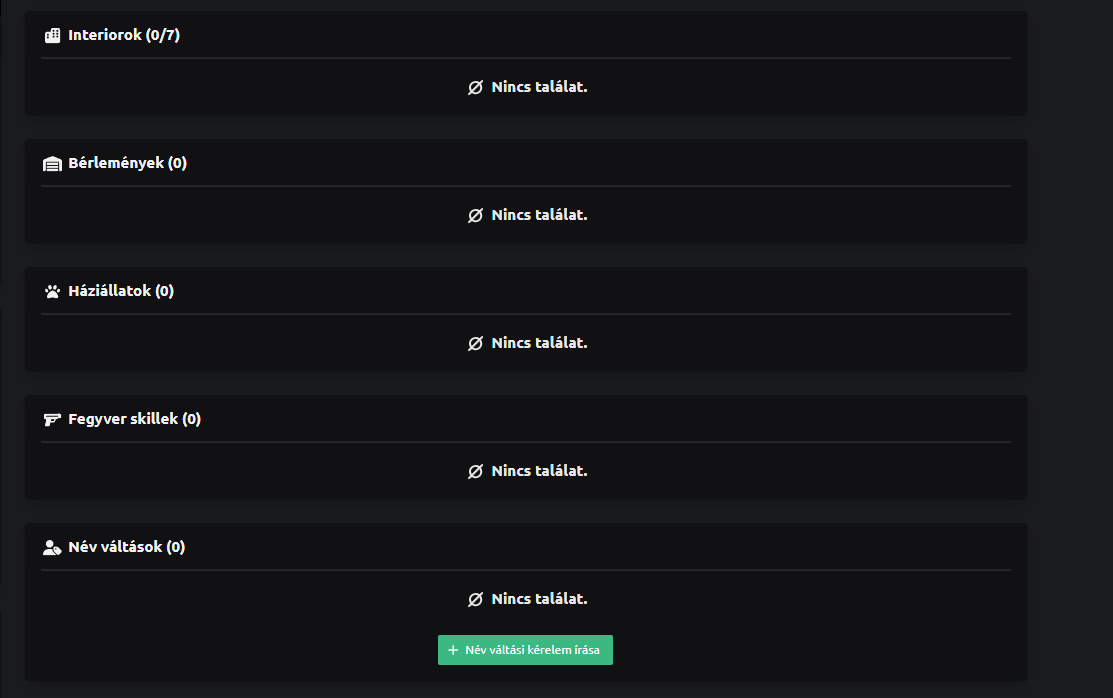Select the Fegyver skillek (0) heading

coord(134,419)
